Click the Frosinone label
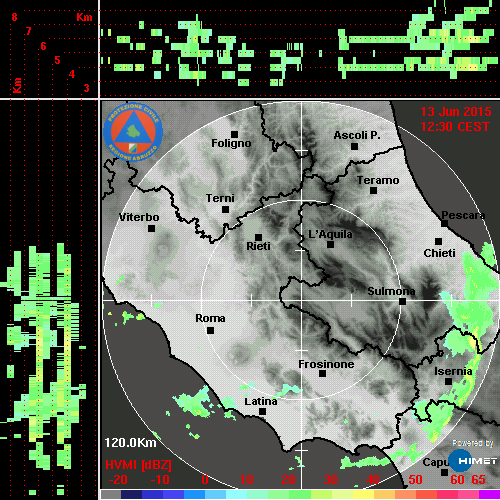 click(x=326, y=364)
